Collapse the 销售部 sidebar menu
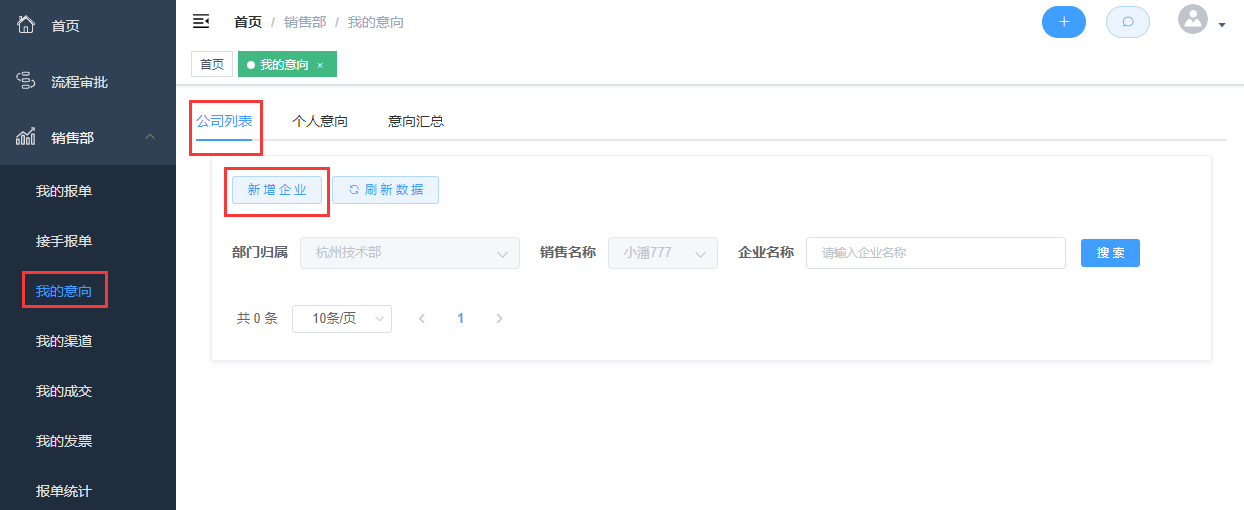Image resolution: width=1244 pixels, height=510 pixels. coord(150,137)
